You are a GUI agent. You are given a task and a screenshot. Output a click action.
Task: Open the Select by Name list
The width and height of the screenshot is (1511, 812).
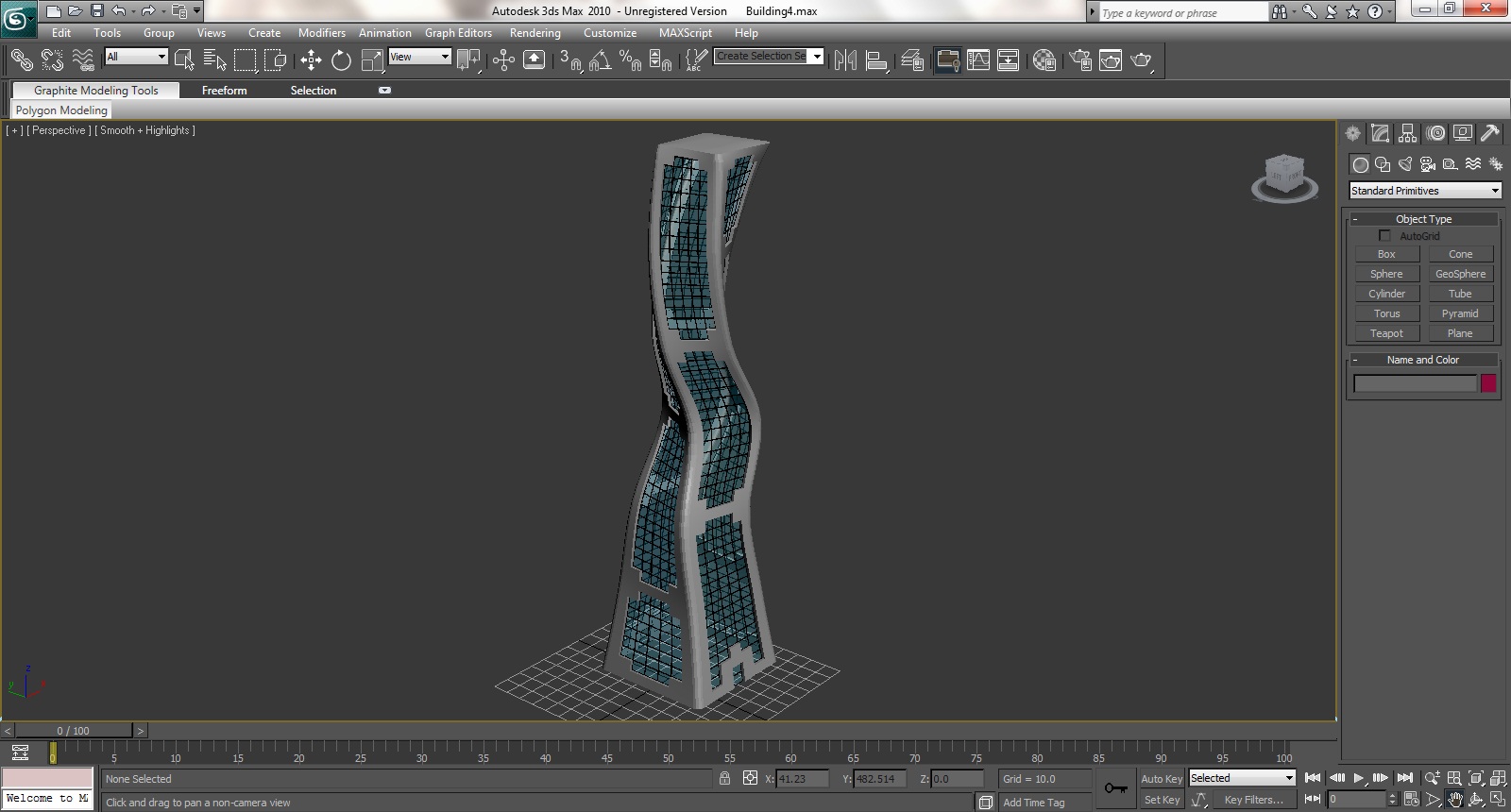tap(214, 60)
